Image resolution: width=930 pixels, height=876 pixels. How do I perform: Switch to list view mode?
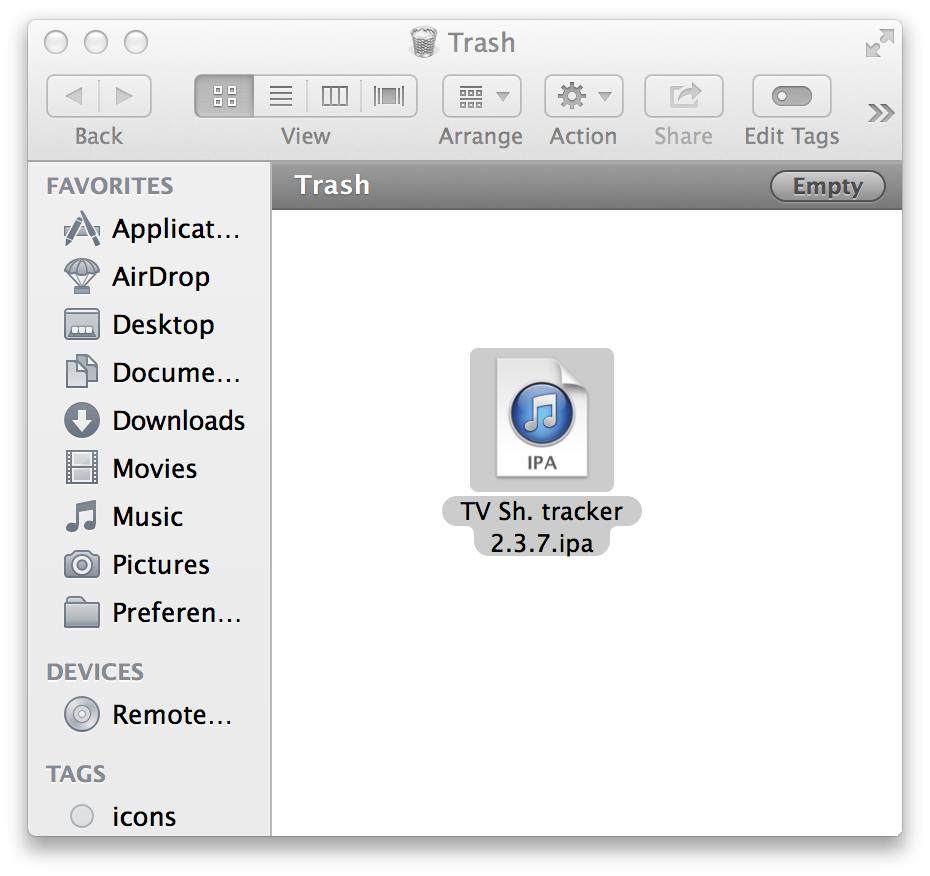tap(280, 96)
